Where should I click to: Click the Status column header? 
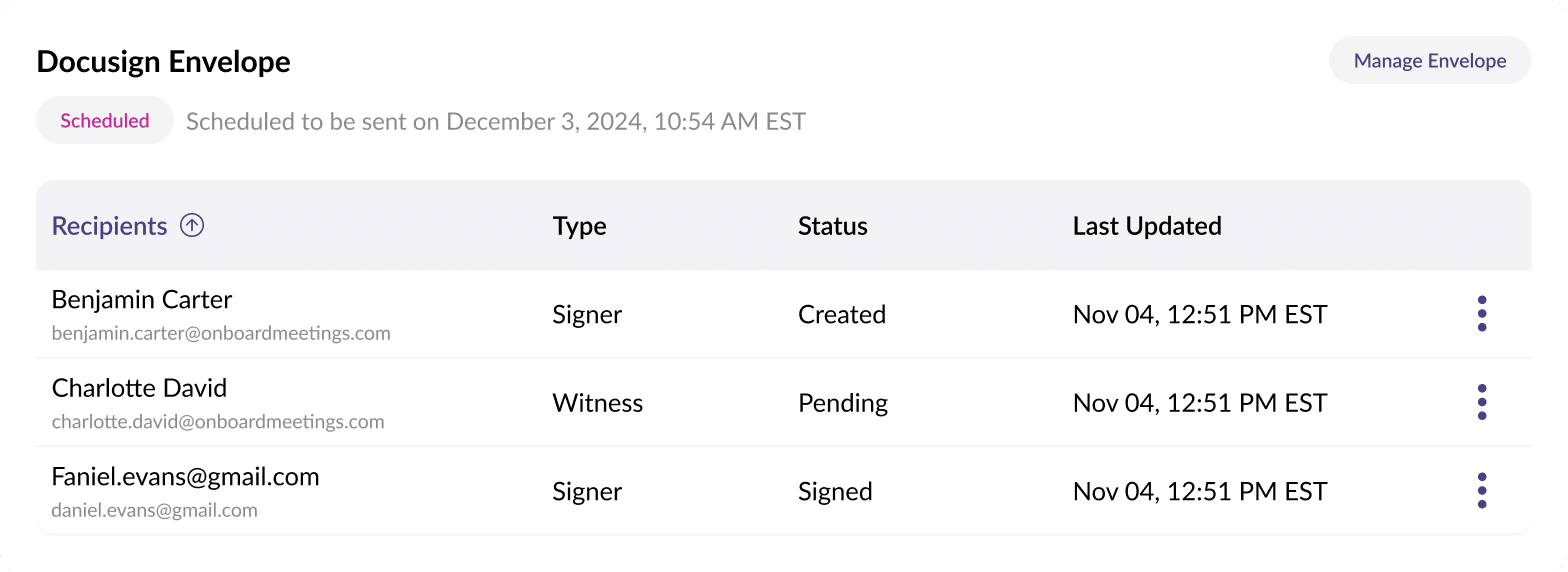pos(832,226)
